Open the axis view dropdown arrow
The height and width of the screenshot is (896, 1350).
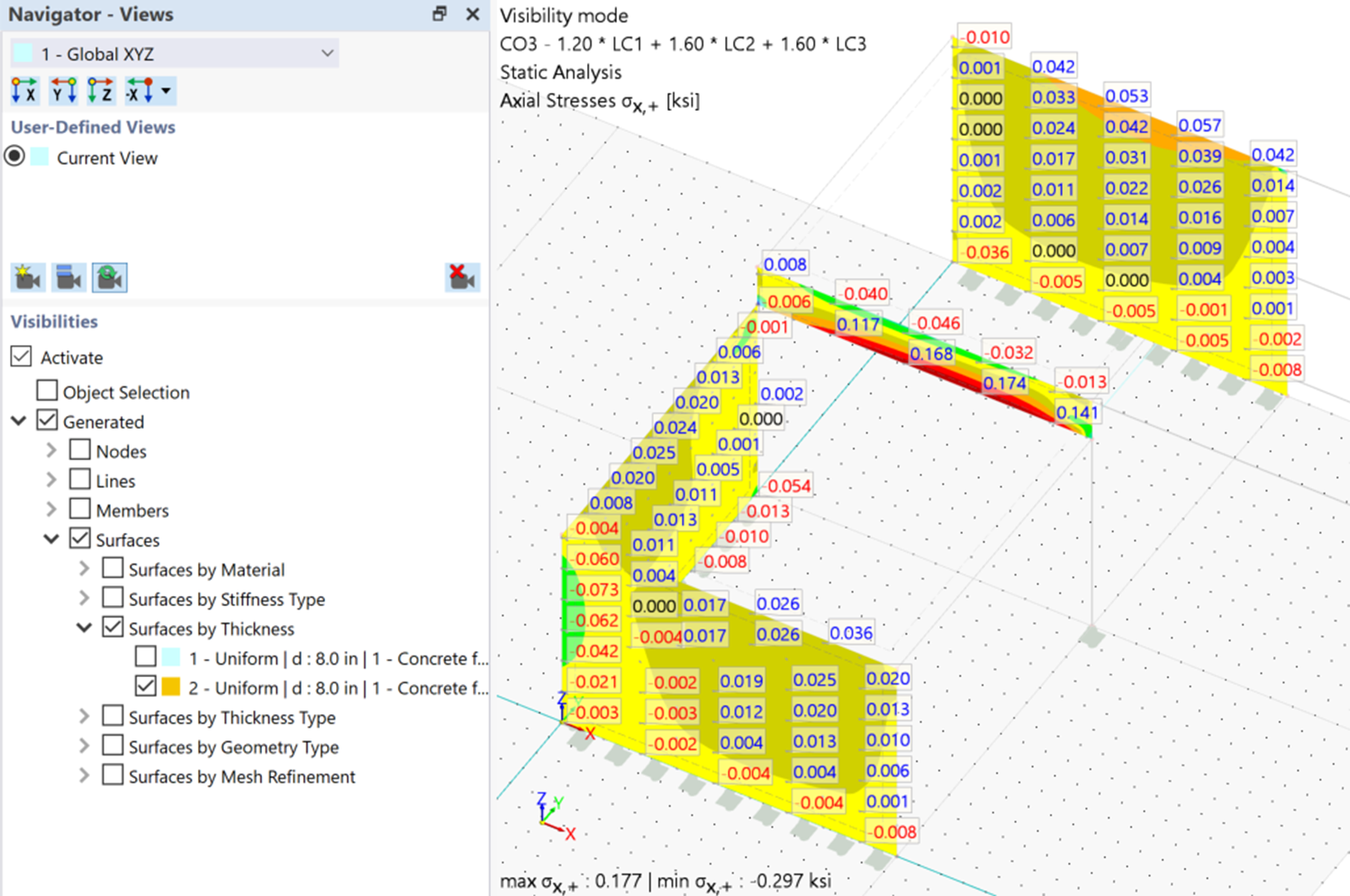(166, 91)
